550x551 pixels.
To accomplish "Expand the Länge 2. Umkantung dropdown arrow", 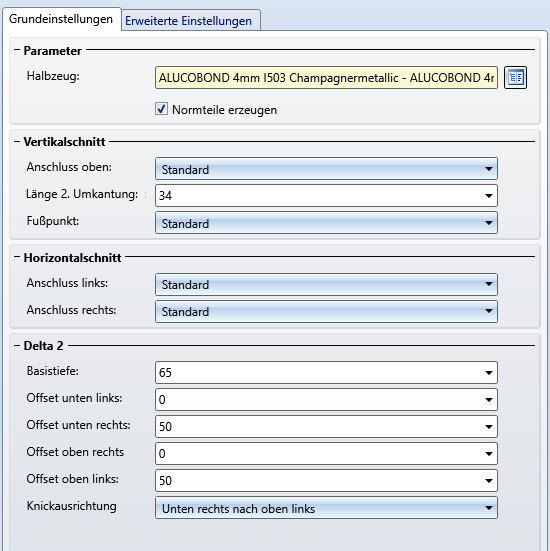I will (488, 196).
